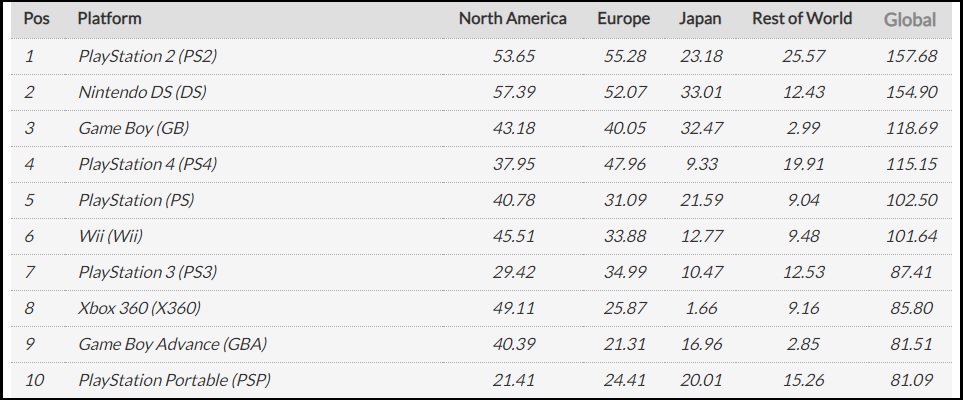
Task: Open the Game Boy Advance (GBA) link
Action: [x=173, y=343]
